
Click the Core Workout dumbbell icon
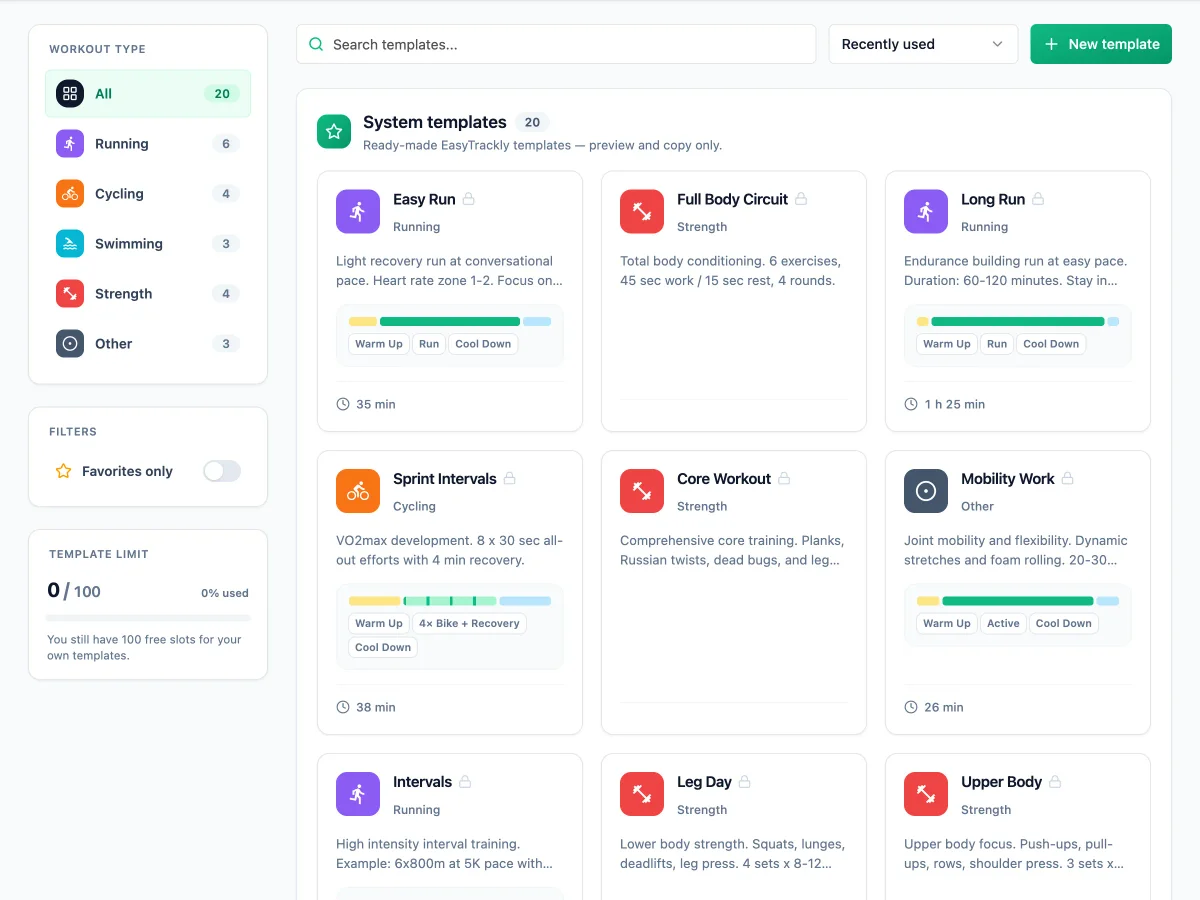point(642,491)
